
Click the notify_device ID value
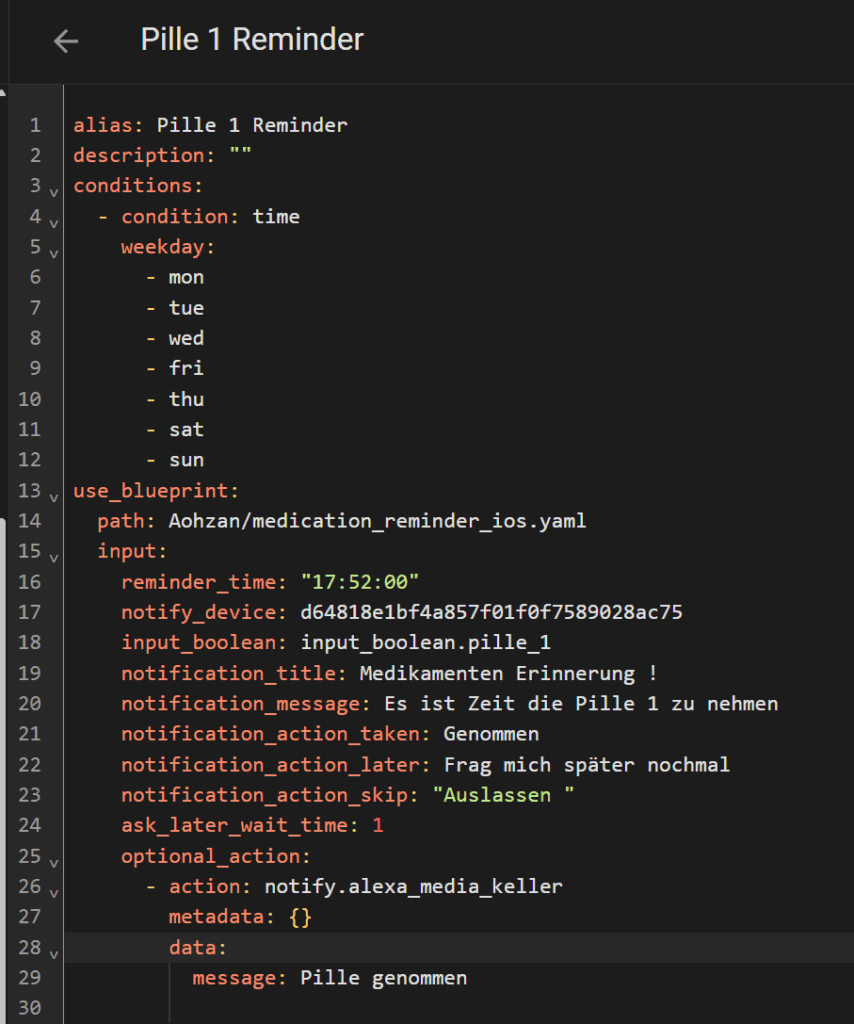491,612
